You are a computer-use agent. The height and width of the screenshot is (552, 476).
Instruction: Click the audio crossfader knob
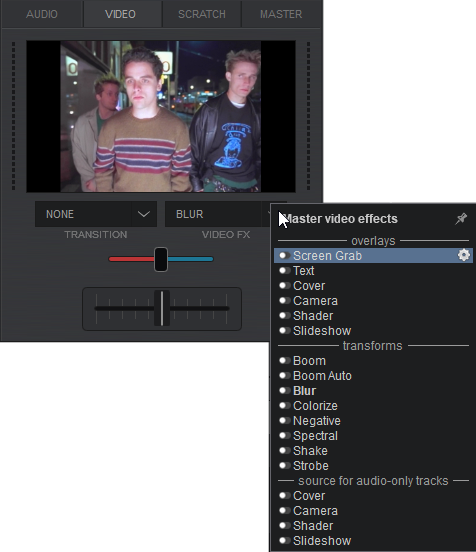pos(162,308)
